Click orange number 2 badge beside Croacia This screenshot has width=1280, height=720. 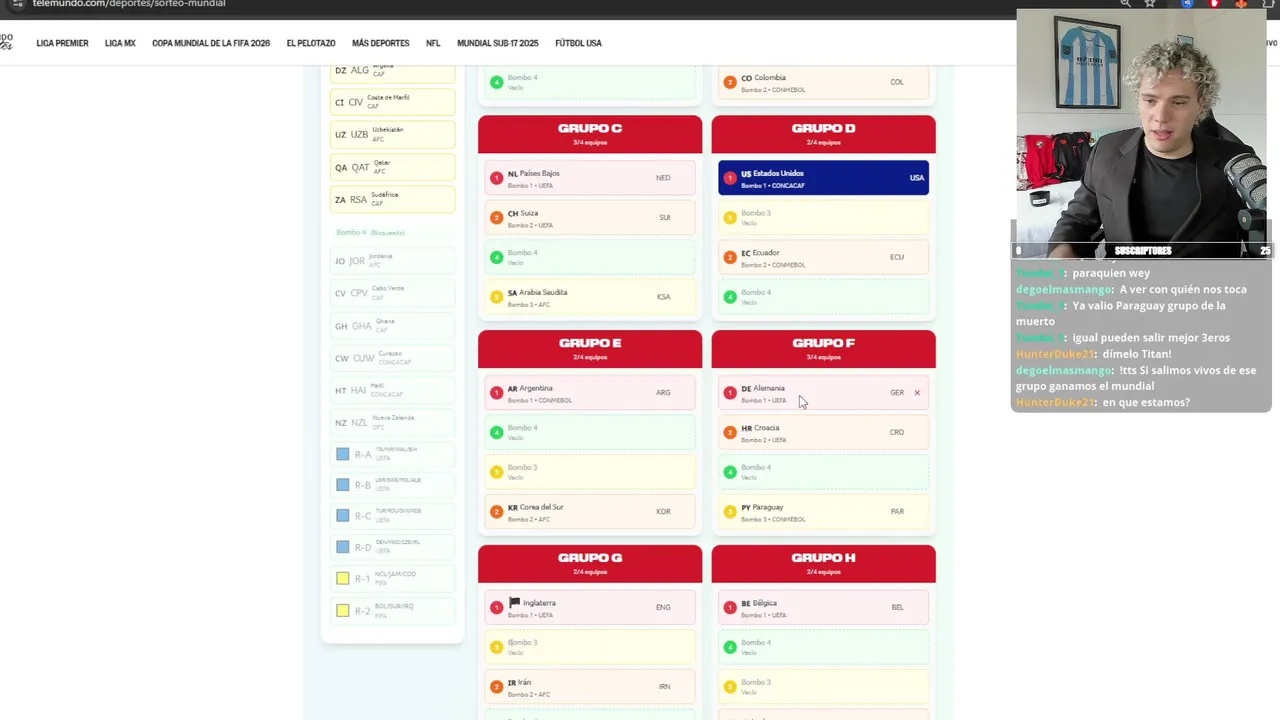coord(729,432)
